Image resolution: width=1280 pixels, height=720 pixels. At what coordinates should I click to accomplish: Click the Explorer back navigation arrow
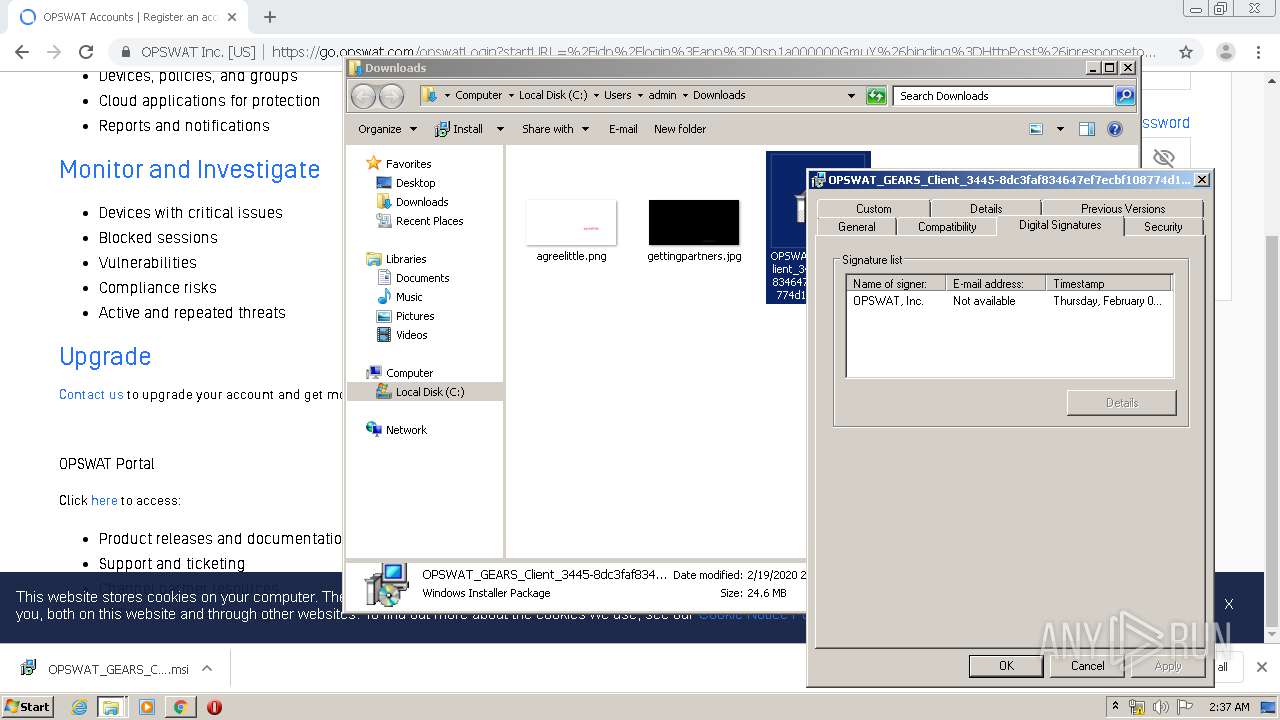[363, 96]
